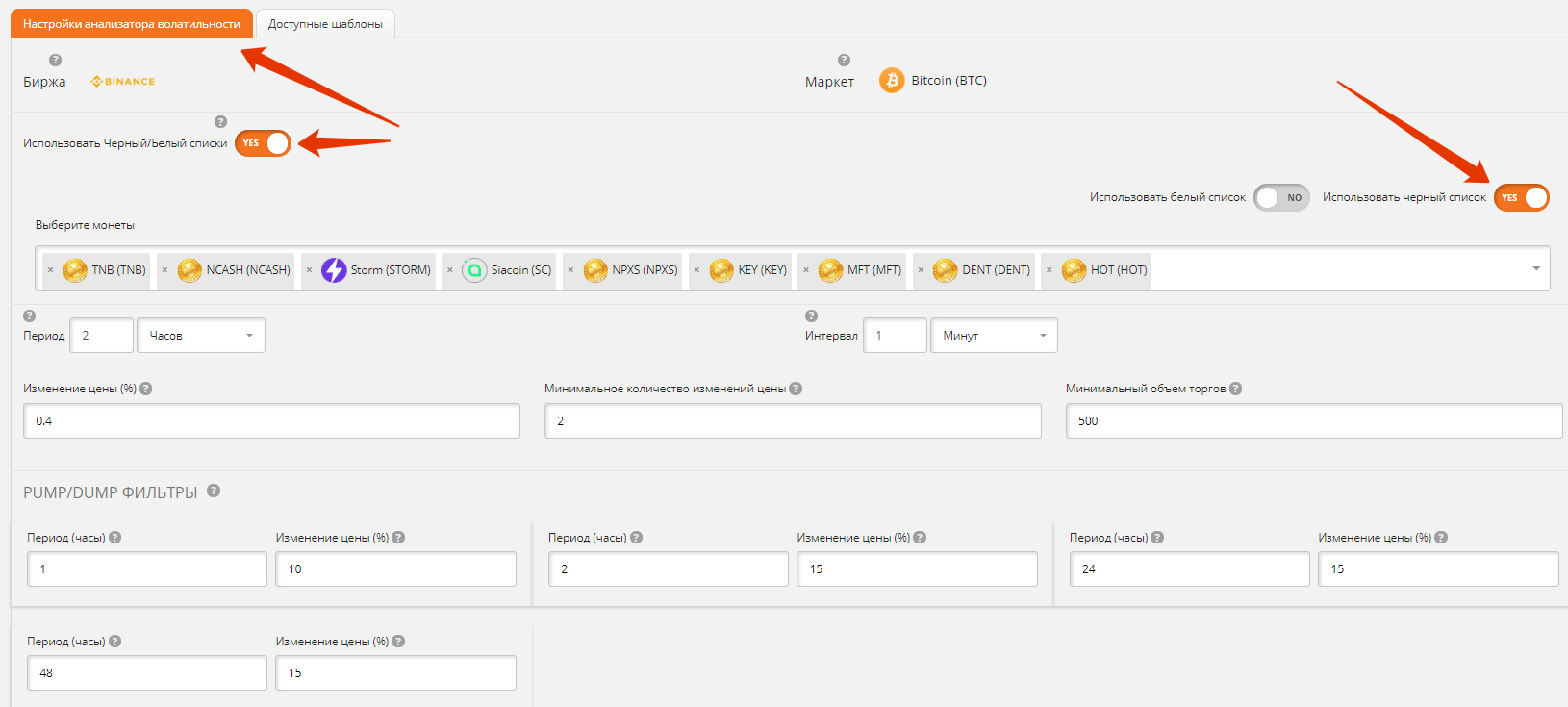Click the Минимальный объем торгов input field
Image resolution: width=1568 pixels, height=707 pixels.
(x=1313, y=421)
